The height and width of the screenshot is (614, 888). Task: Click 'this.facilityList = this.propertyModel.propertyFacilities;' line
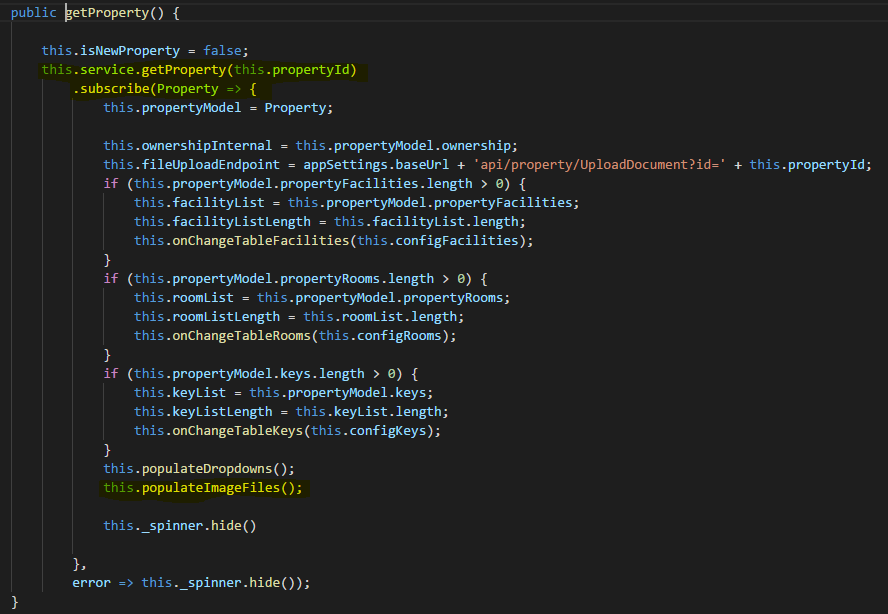[357, 203]
